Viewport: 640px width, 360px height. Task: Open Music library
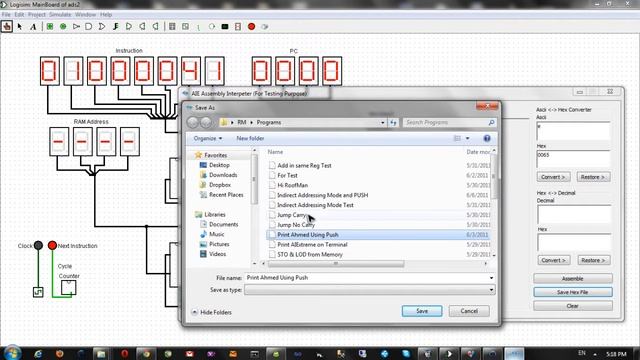(x=217, y=234)
